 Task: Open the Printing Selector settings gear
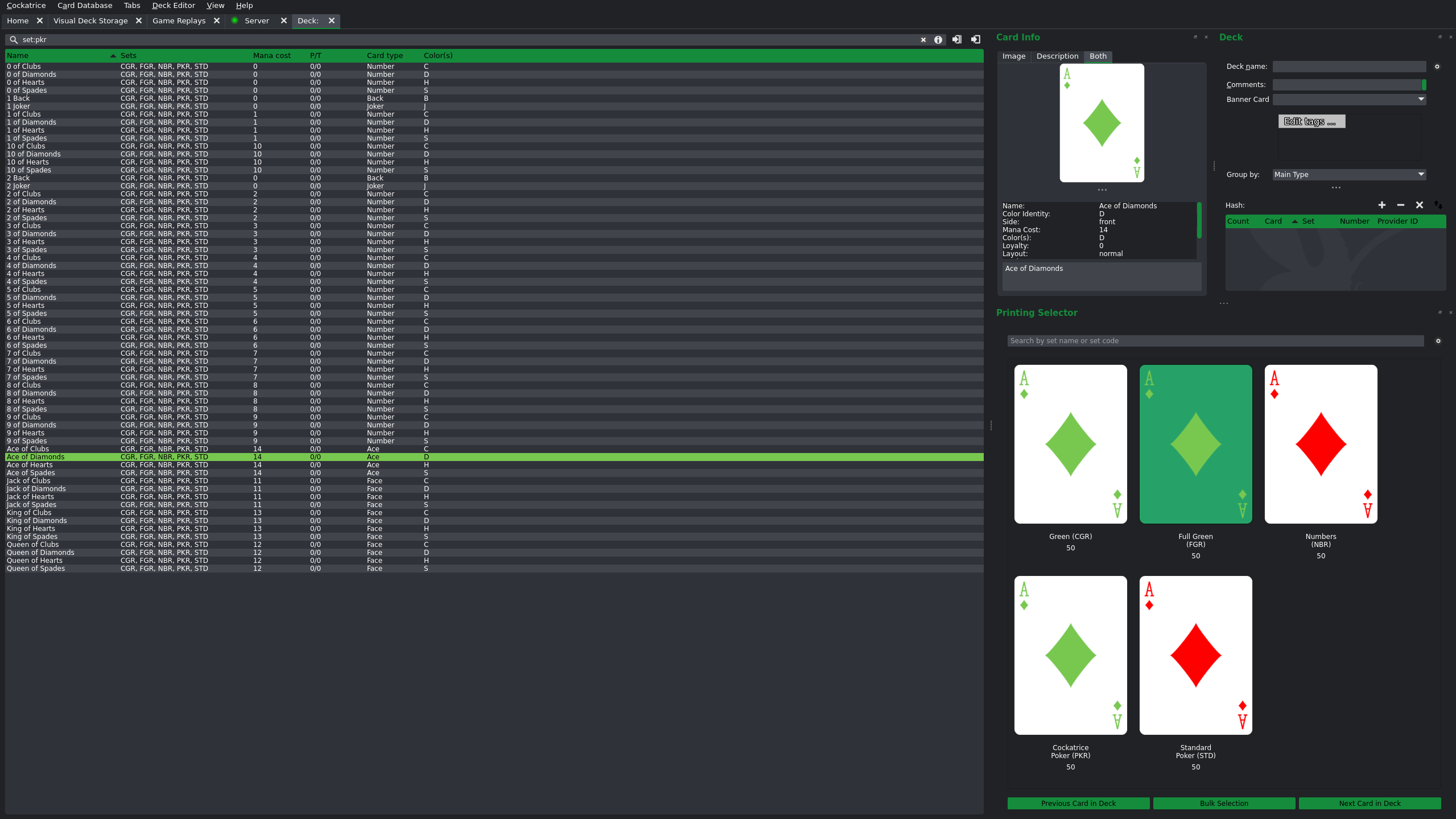coord(1438,340)
